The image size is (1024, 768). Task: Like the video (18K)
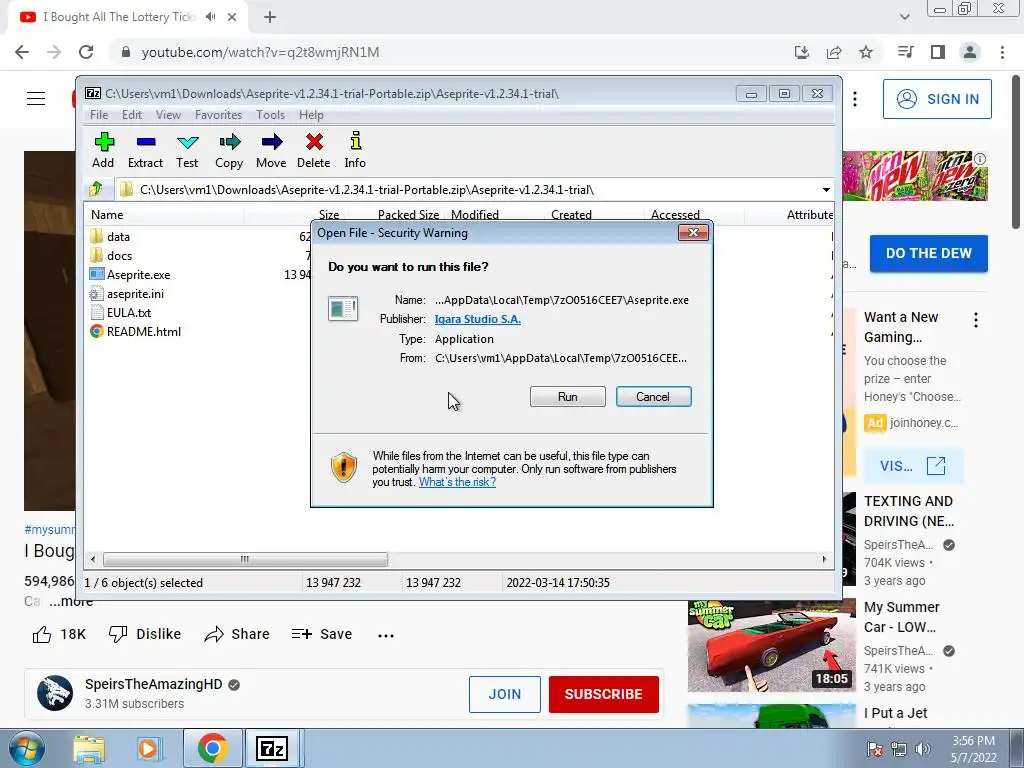click(59, 634)
